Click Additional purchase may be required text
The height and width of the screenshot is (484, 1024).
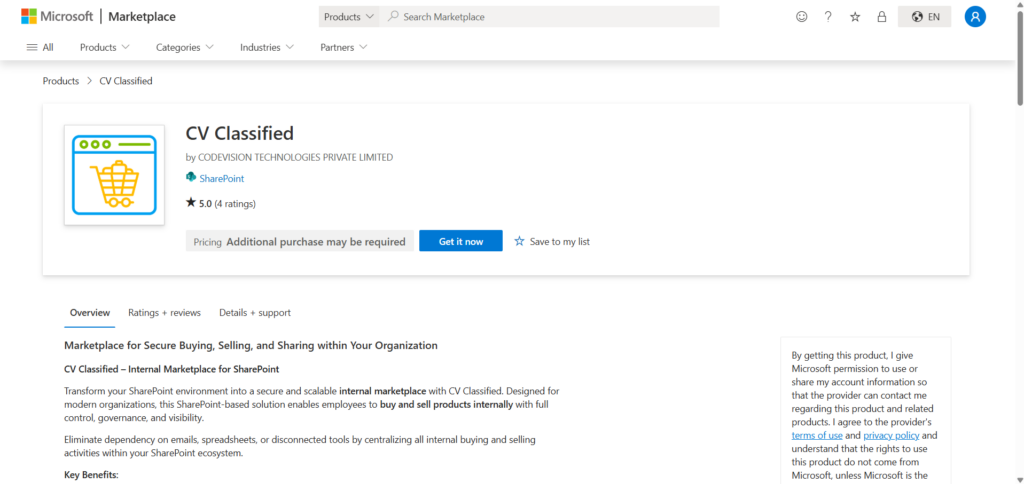(x=316, y=242)
